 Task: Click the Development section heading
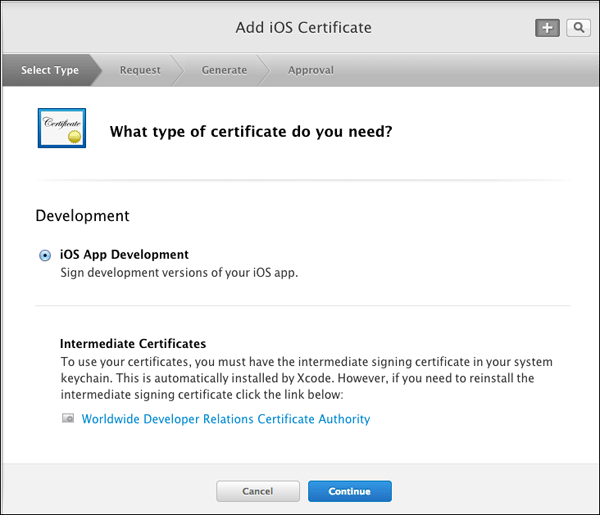coord(82,216)
